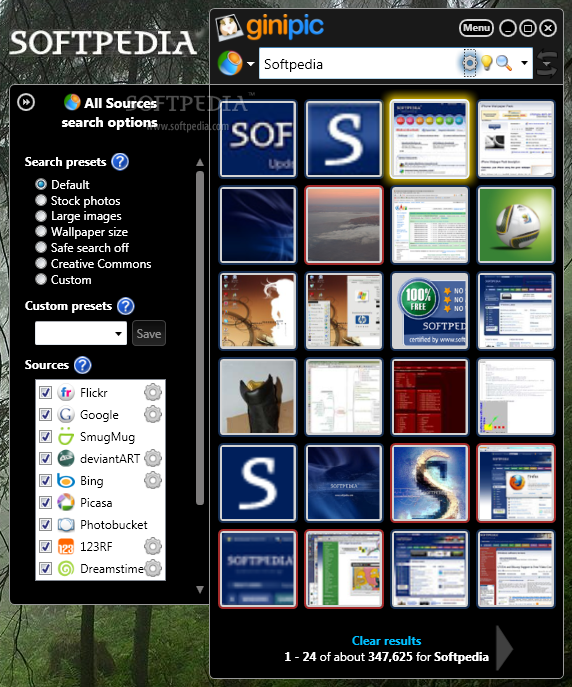Maximize the ginipic window
572x687 pixels.
tap(528, 28)
